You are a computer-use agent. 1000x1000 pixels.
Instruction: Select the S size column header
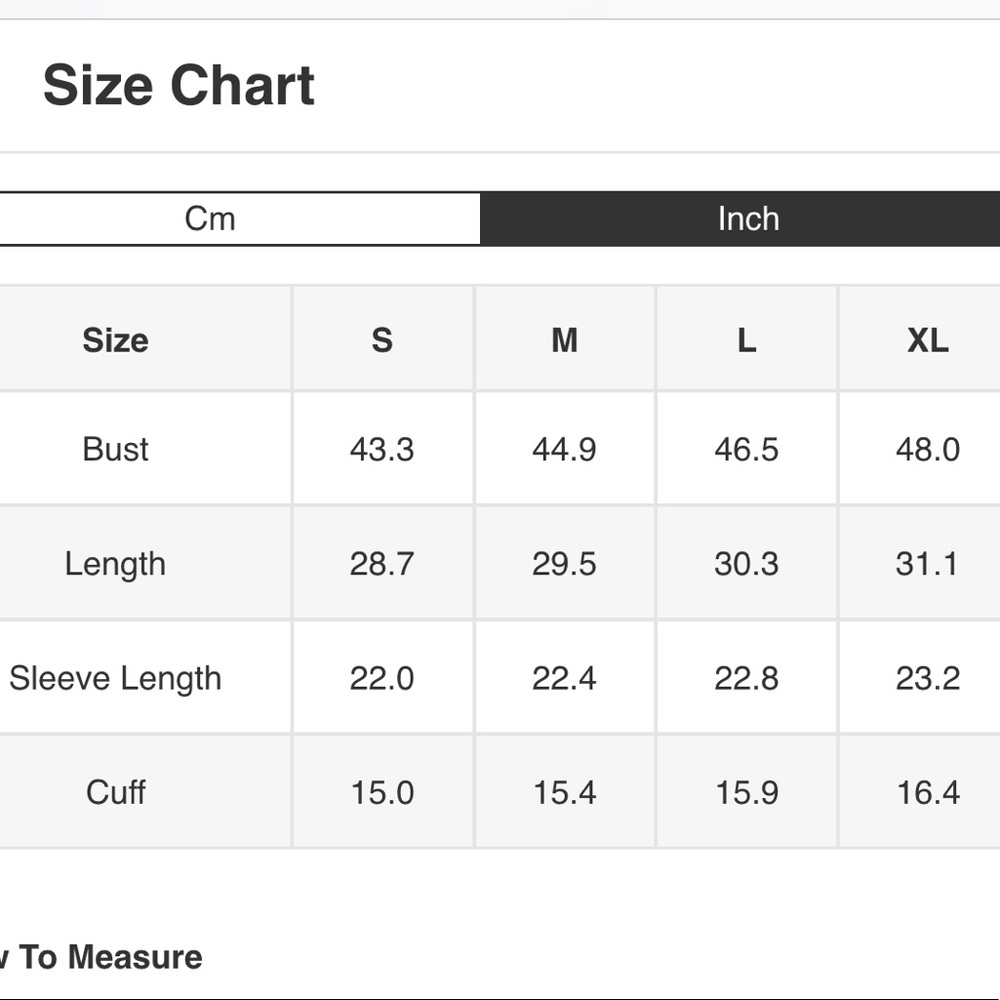tap(382, 340)
